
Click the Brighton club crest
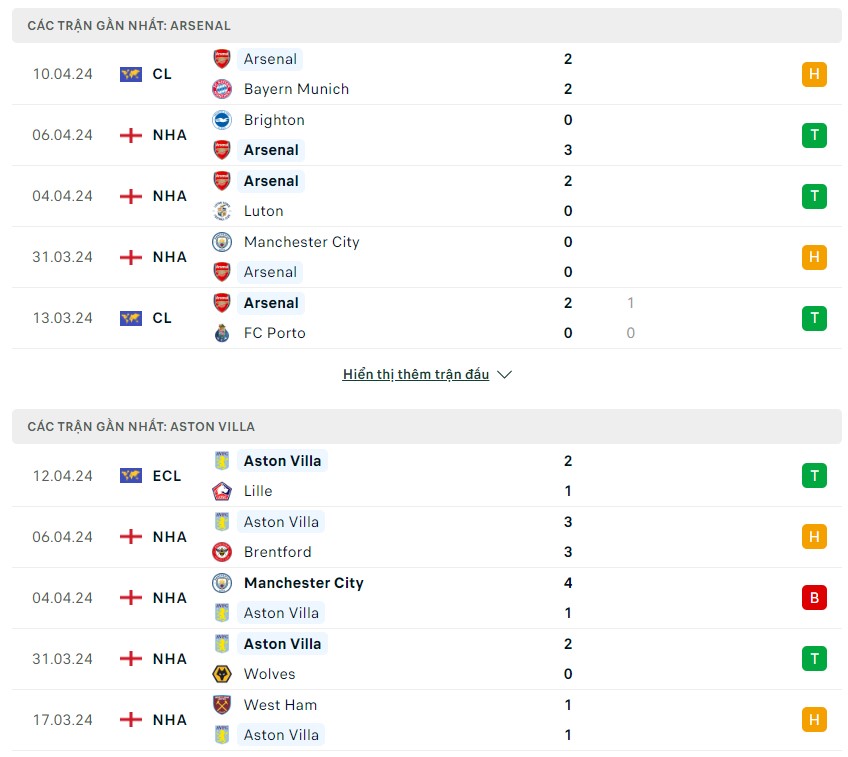(x=222, y=120)
